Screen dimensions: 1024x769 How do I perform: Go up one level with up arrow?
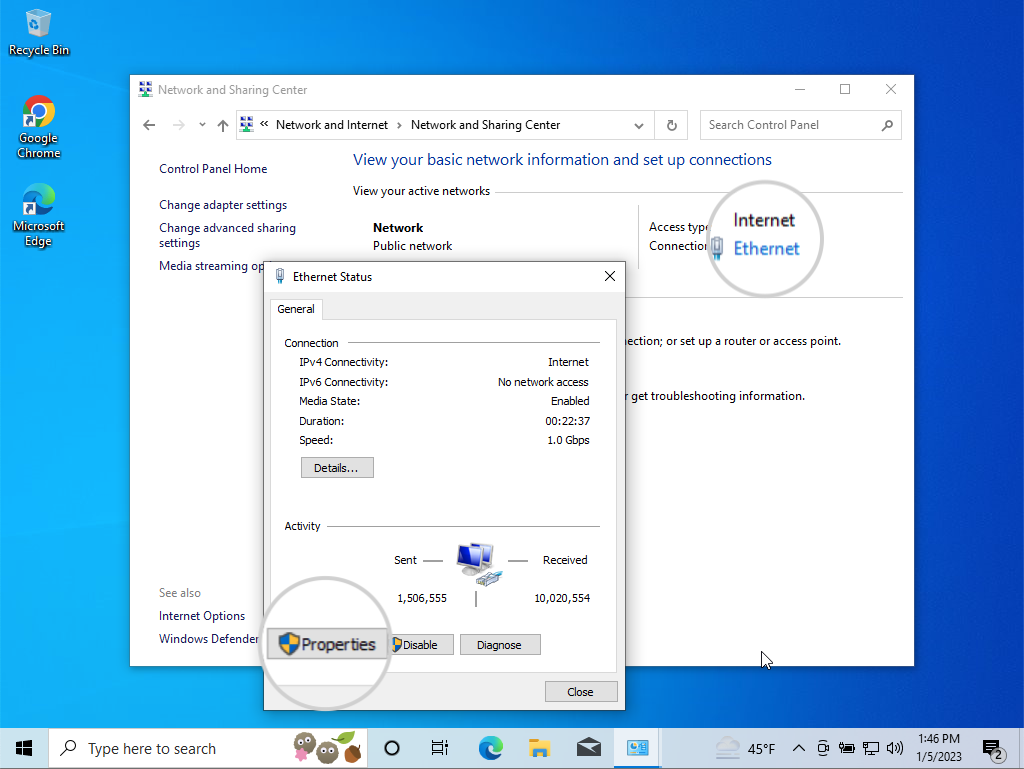pyautogui.click(x=223, y=125)
